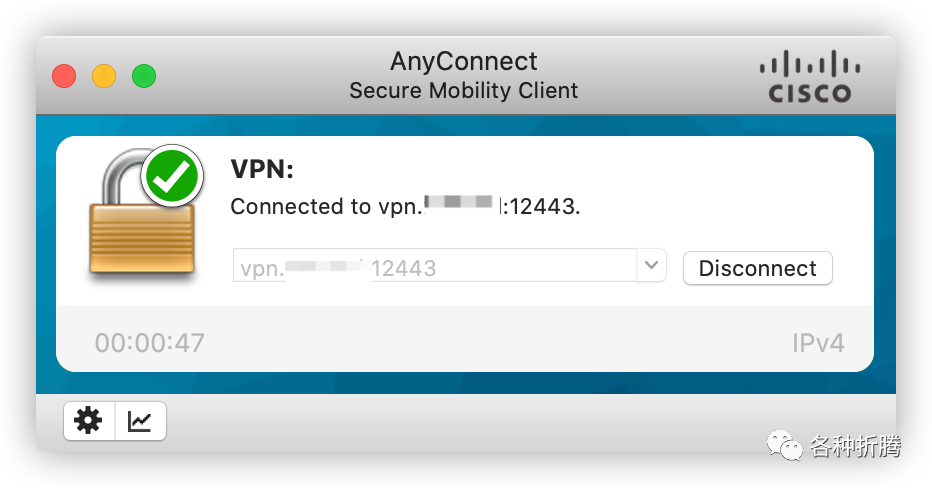
Task: Click the red close window button
Action: tap(64, 76)
